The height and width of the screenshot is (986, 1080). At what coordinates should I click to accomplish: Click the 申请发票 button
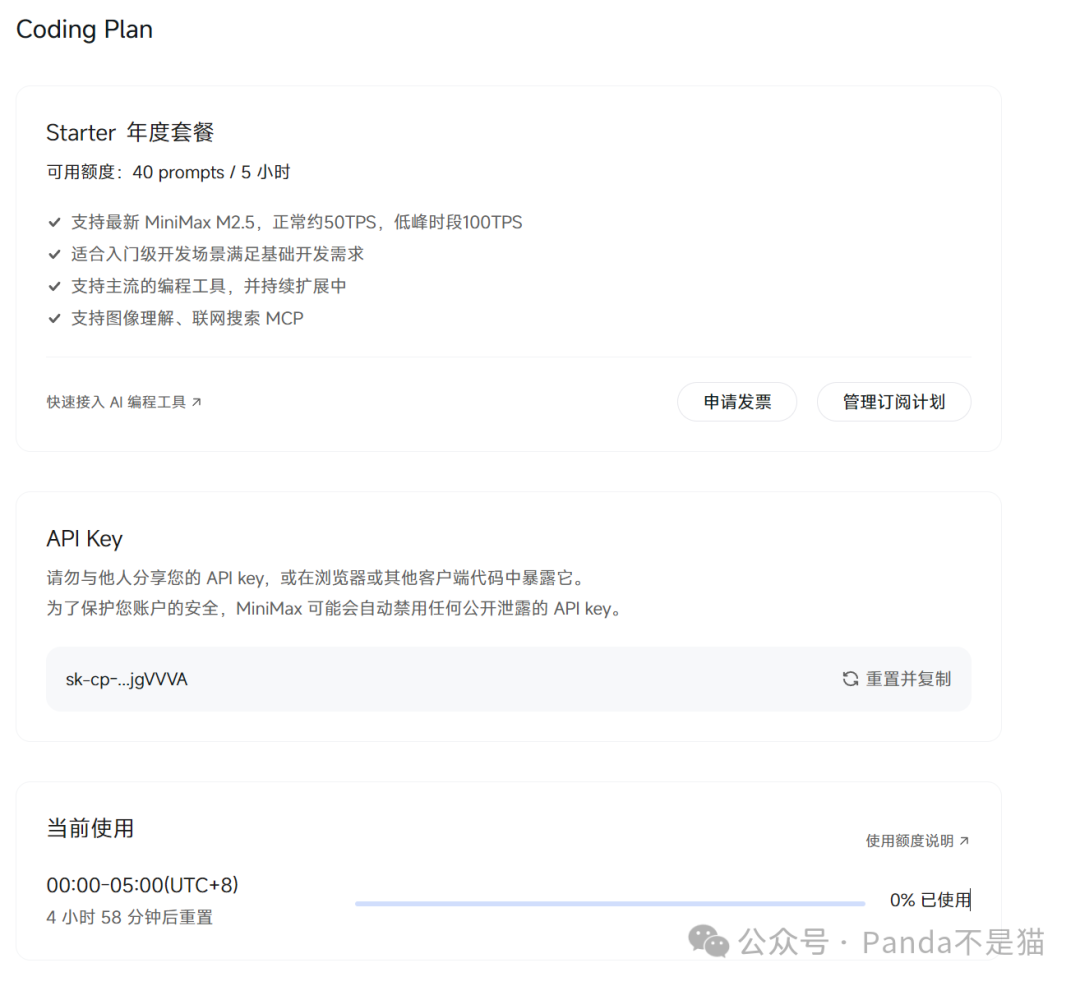(737, 402)
